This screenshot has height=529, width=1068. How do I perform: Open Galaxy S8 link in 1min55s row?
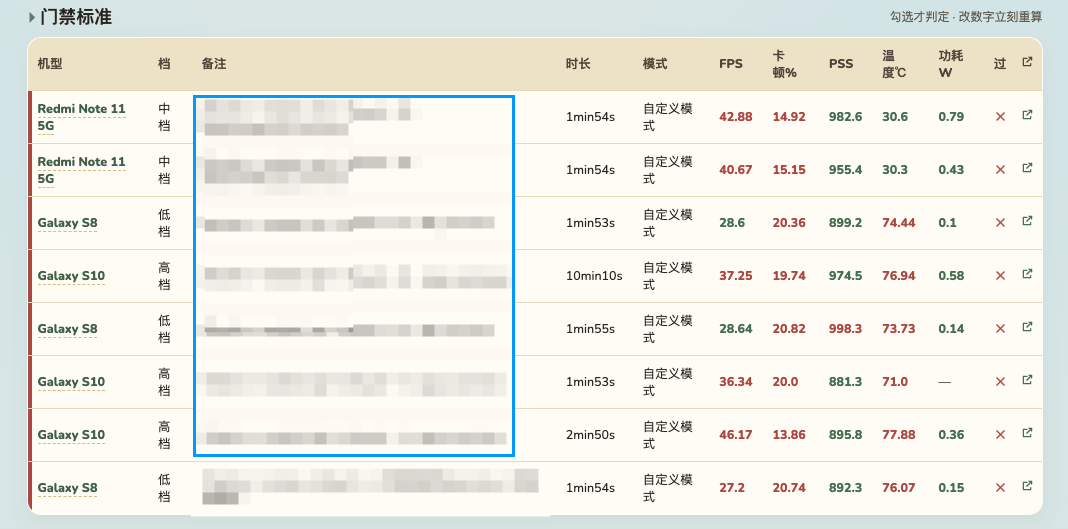[67, 330]
